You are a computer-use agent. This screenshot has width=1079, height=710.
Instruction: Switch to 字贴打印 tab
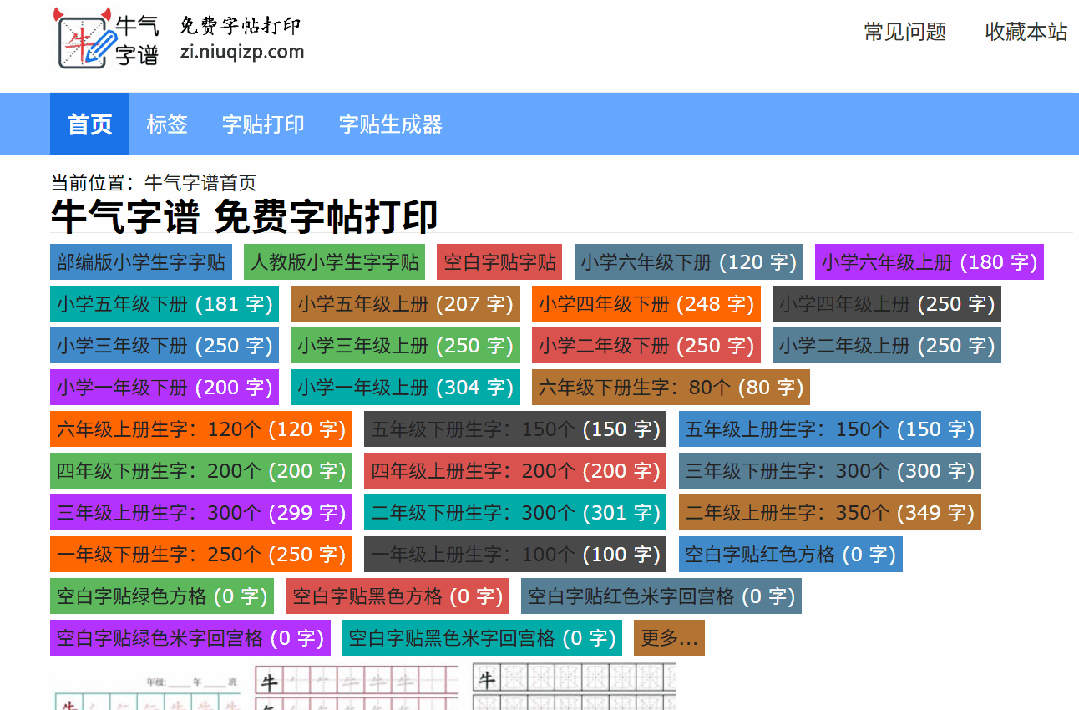[x=263, y=124]
